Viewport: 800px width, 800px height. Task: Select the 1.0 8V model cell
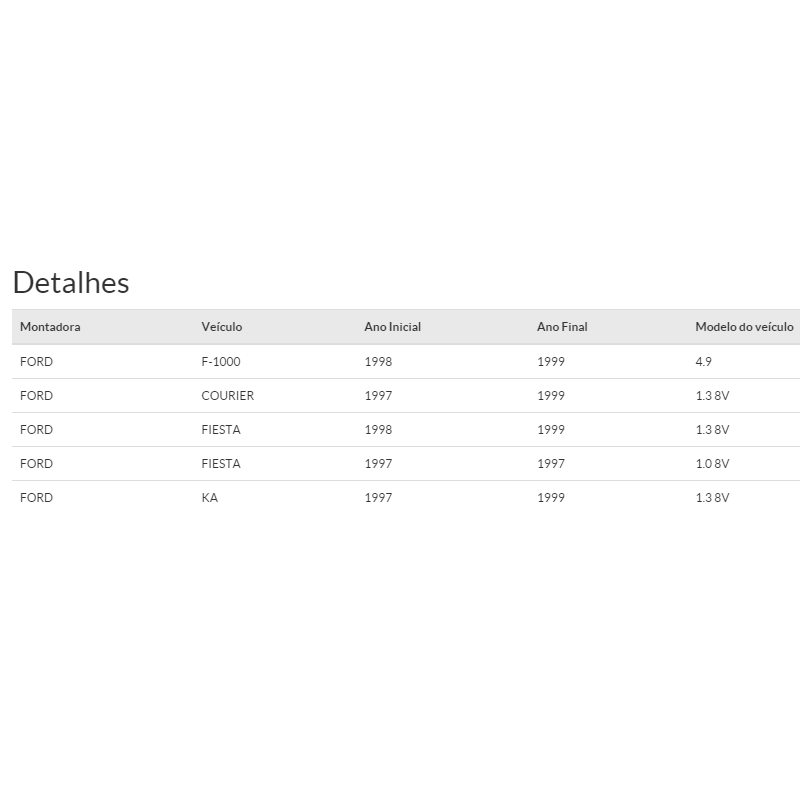(x=712, y=464)
